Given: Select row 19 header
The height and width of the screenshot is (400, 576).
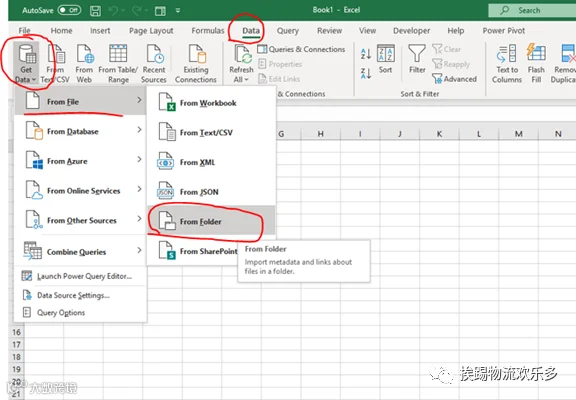Looking at the screenshot, I should [x=16, y=369].
